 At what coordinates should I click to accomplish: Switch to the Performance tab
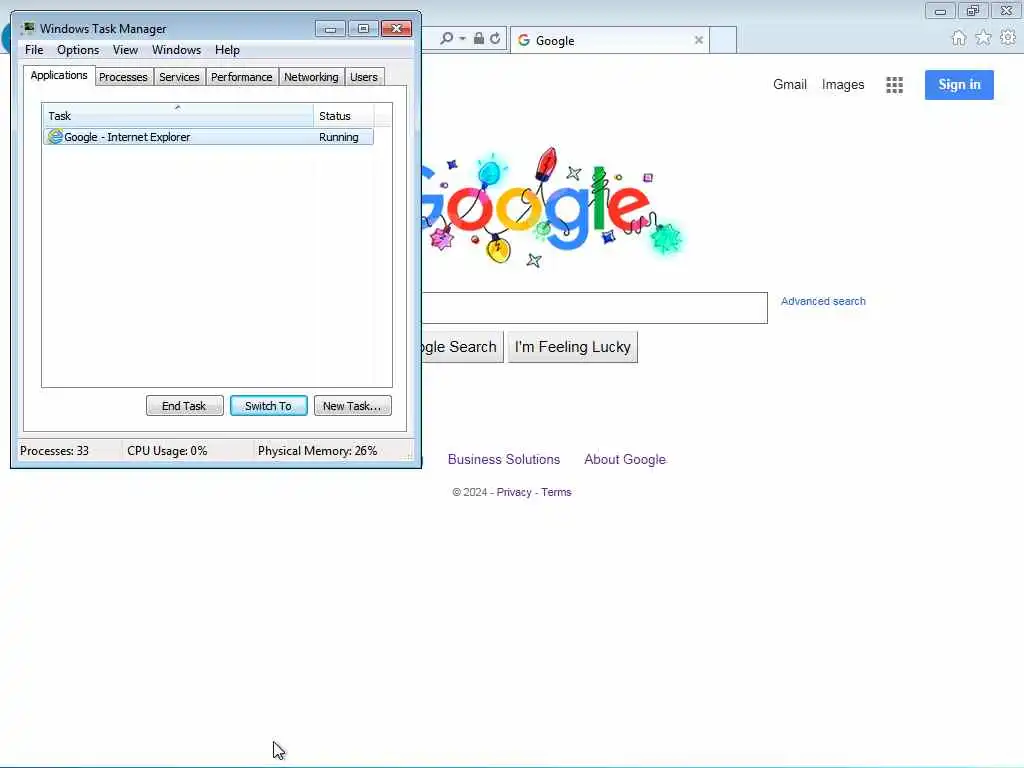(242, 77)
